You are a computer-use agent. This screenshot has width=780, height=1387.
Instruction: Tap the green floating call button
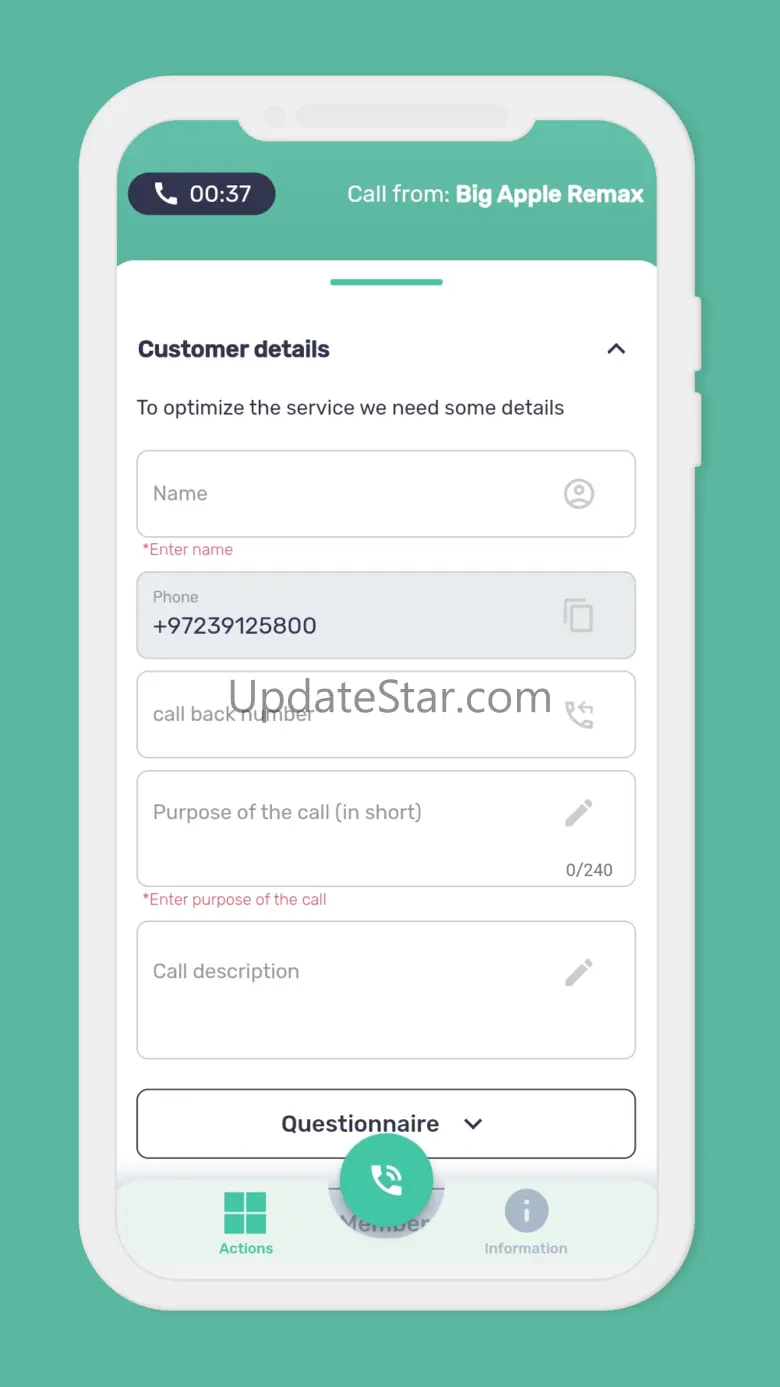click(386, 1180)
